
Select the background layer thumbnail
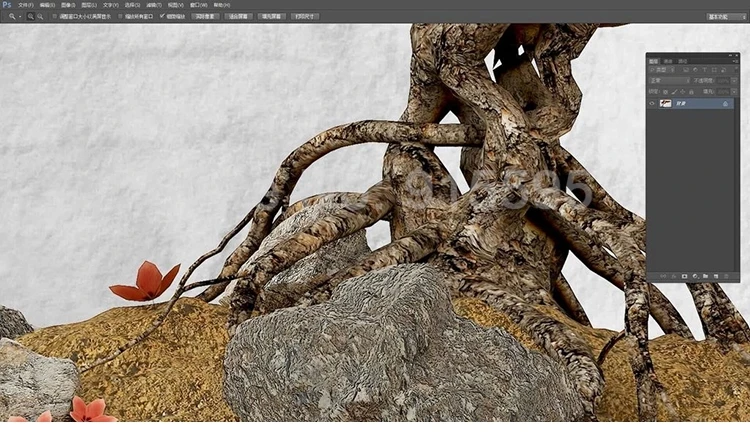[666, 103]
